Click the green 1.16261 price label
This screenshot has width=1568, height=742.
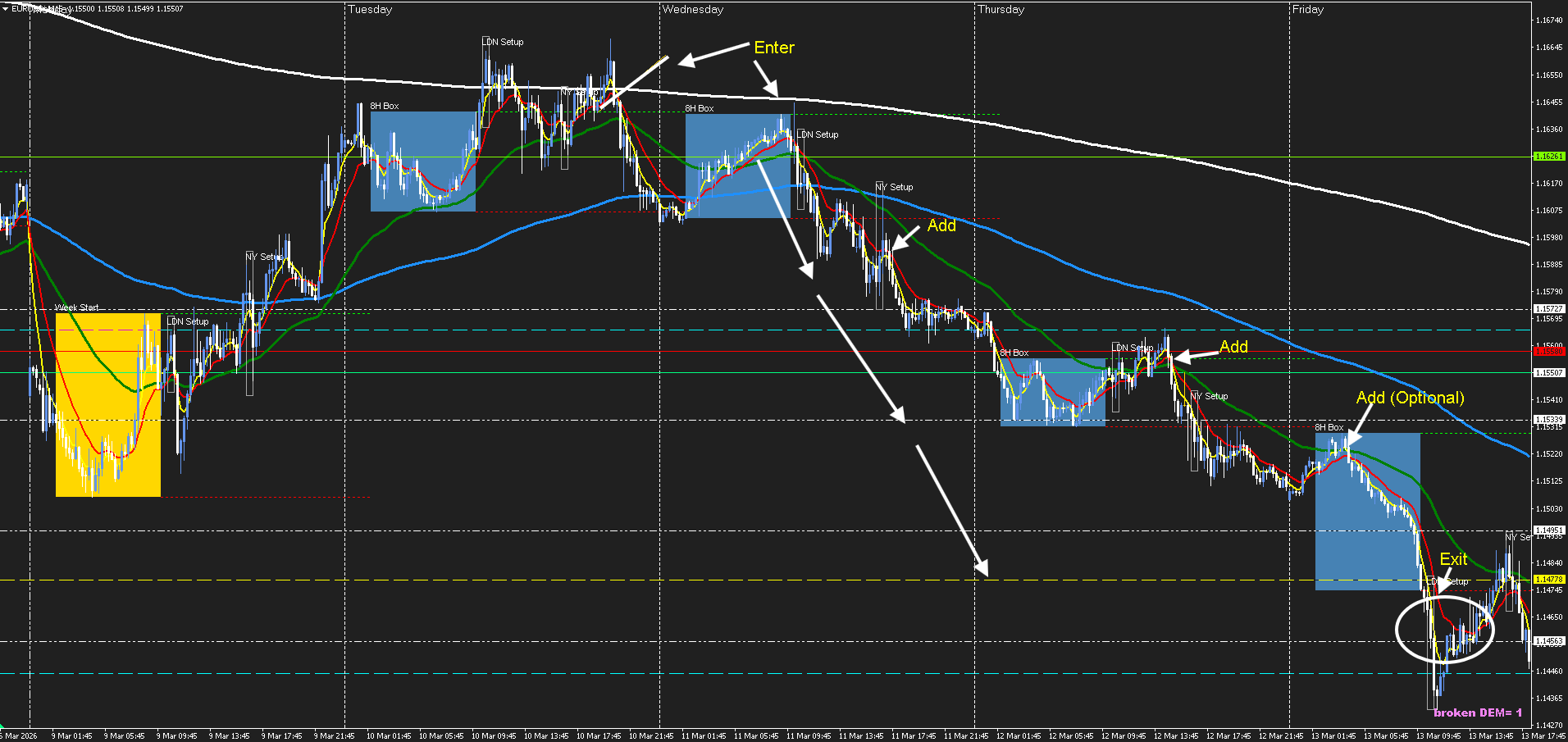1548,157
